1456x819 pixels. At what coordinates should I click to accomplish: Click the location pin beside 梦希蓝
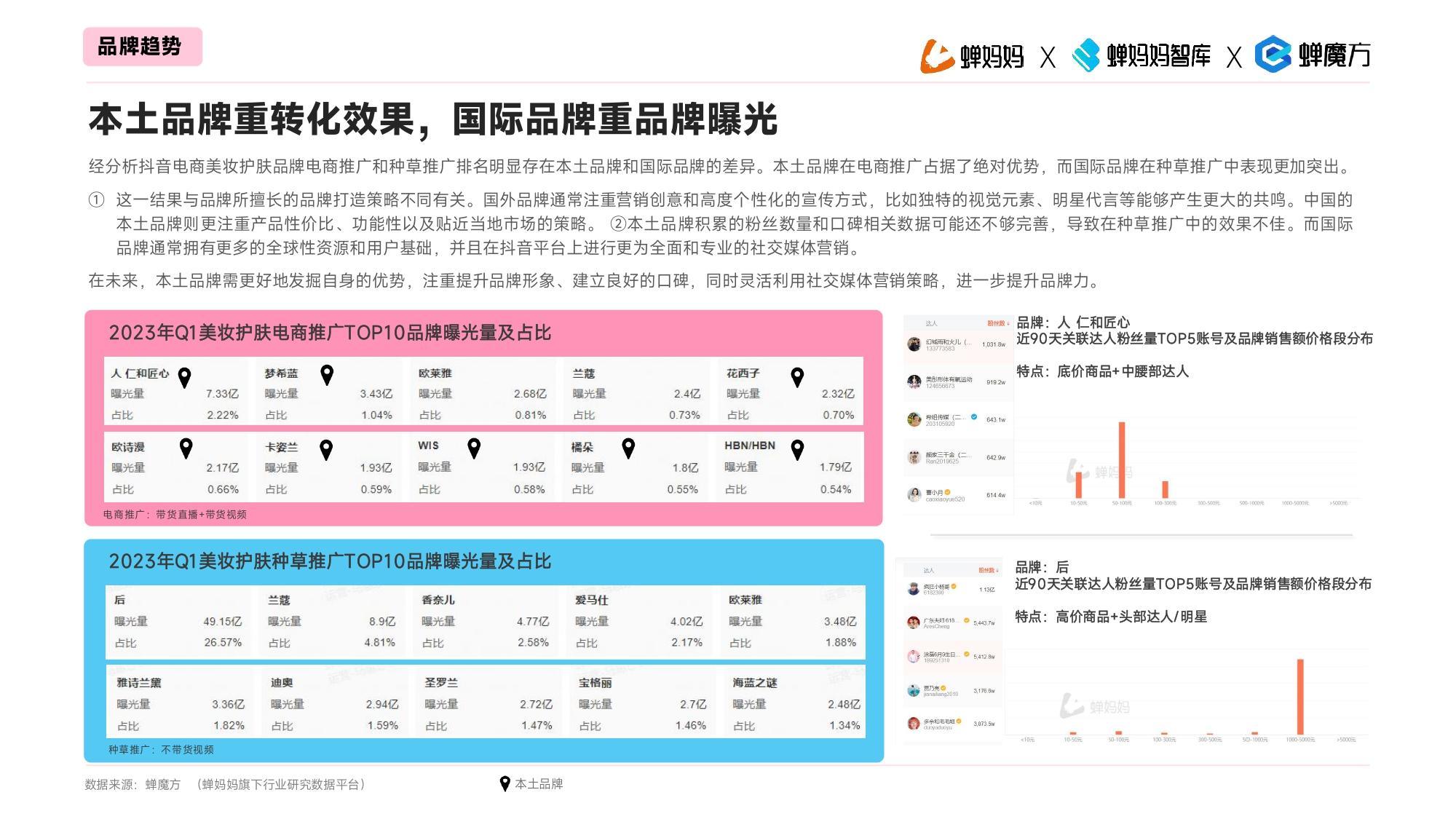[x=327, y=375]
